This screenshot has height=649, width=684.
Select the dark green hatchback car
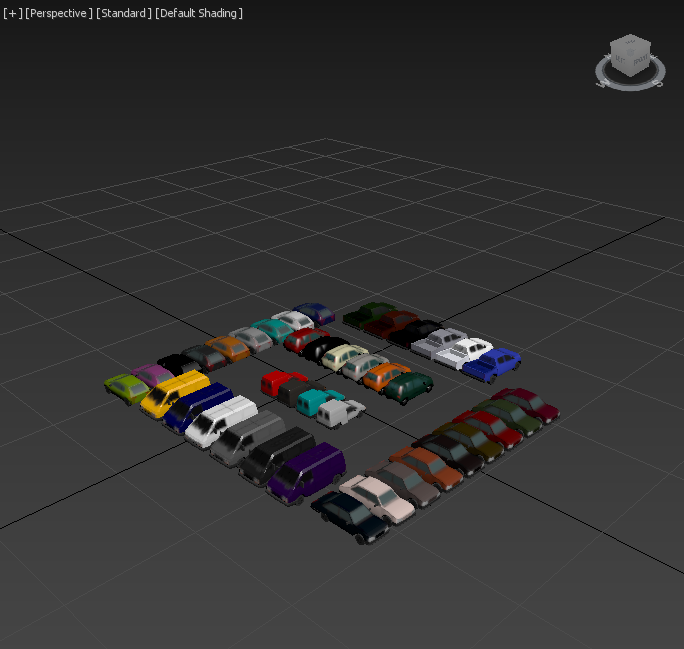coord(408,386)
